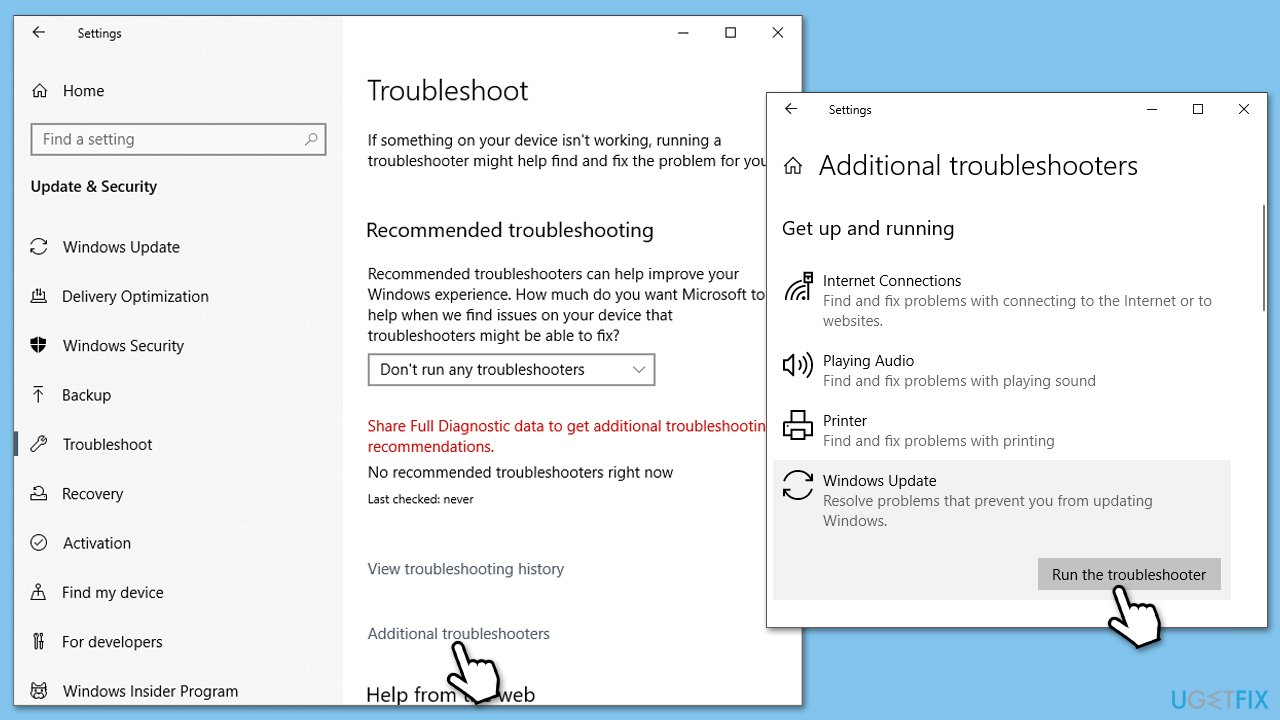Select the Playing Audio troubleshooter title

click(868, 361)
